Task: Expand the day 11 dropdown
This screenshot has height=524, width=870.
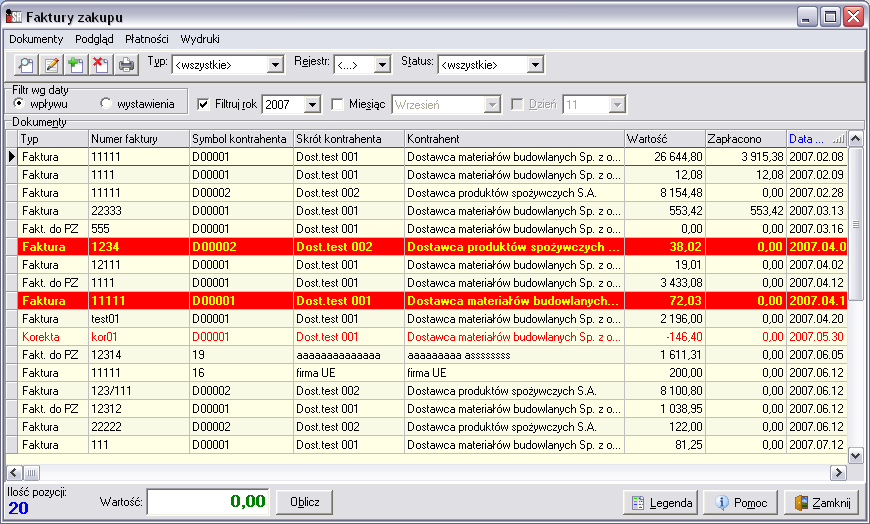Action: (617, 104)
